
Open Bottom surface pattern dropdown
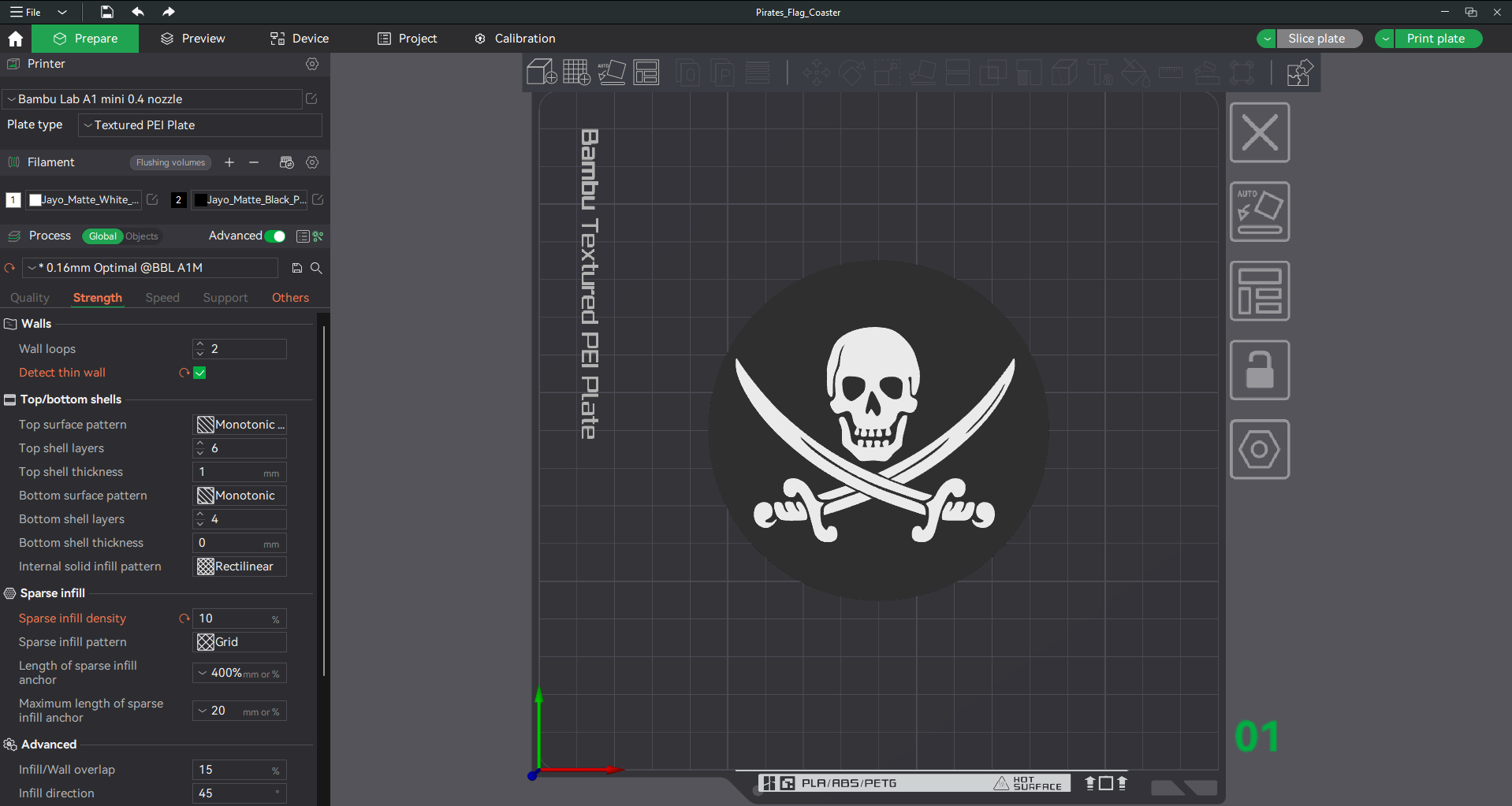pos(240,496)
